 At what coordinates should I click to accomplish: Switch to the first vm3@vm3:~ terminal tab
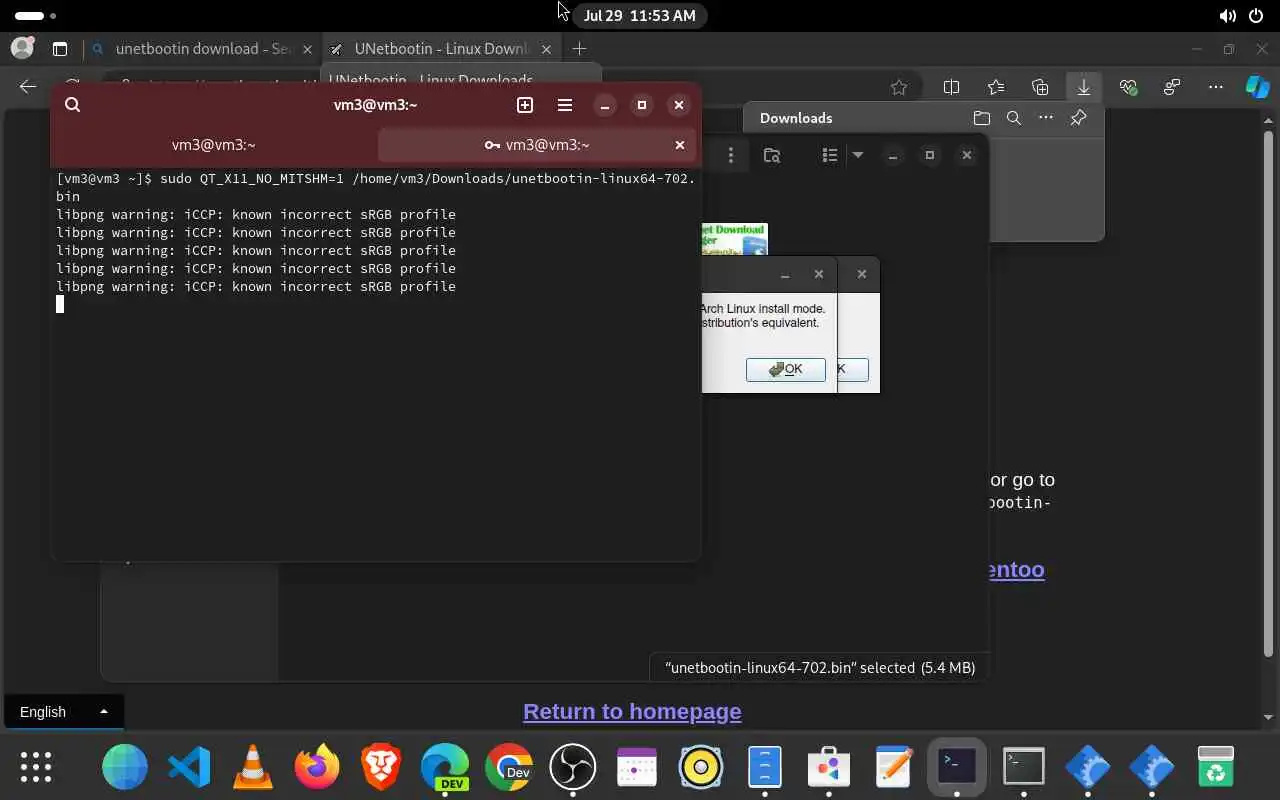(214, 145)
